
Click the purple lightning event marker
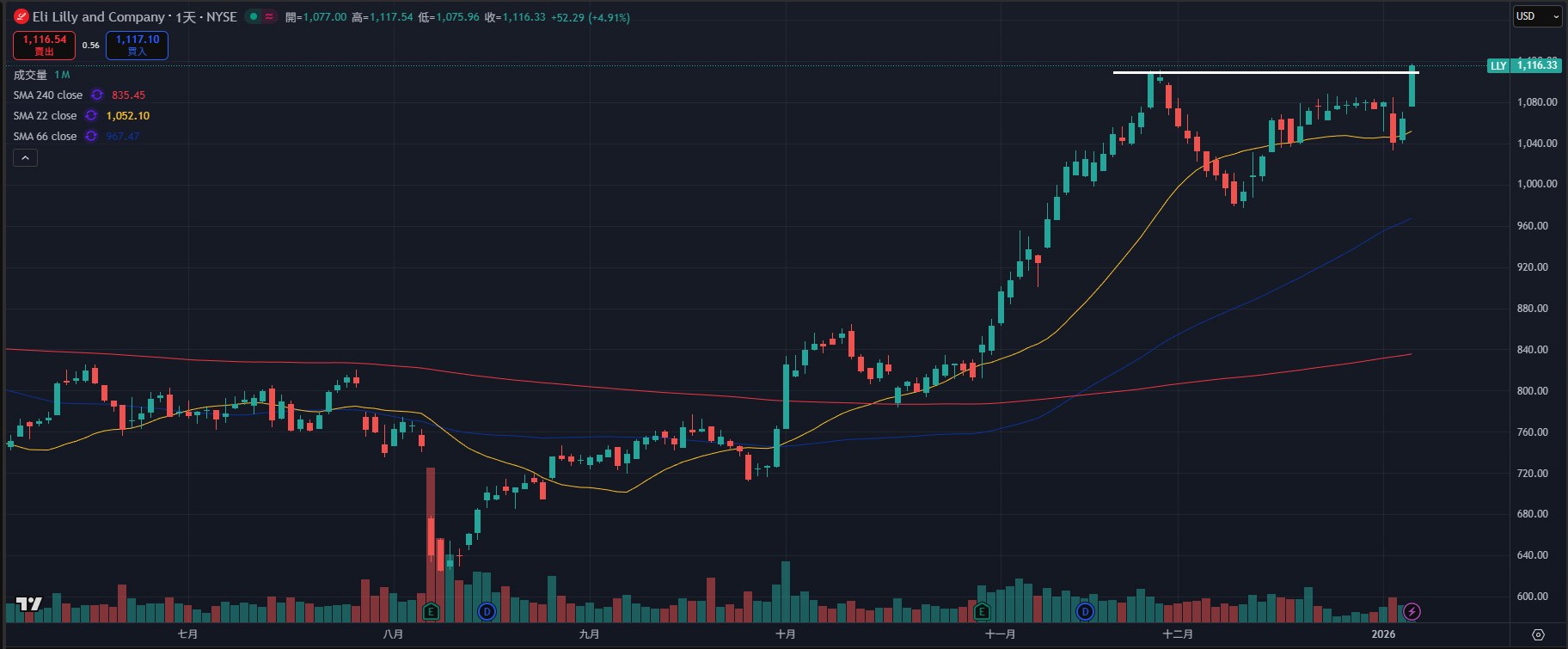click(1412, 612)
